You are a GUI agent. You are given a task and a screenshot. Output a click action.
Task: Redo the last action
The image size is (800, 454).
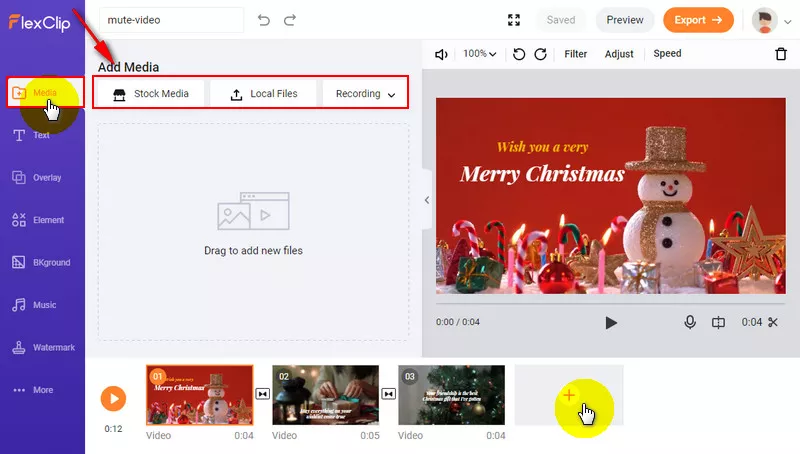pos(290,20)
